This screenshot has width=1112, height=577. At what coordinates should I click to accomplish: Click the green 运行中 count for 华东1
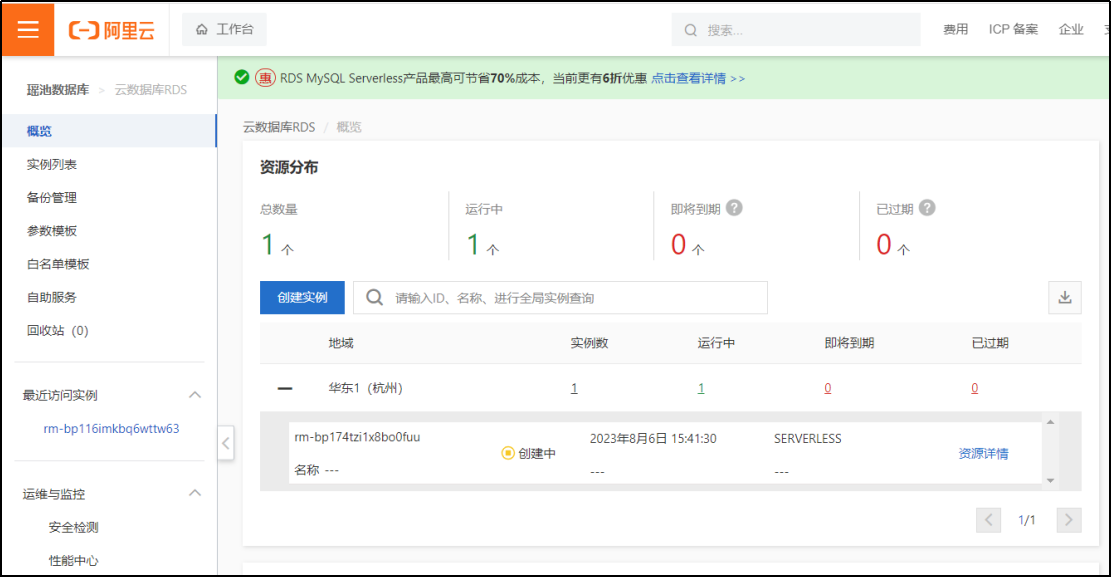[701, 388]
